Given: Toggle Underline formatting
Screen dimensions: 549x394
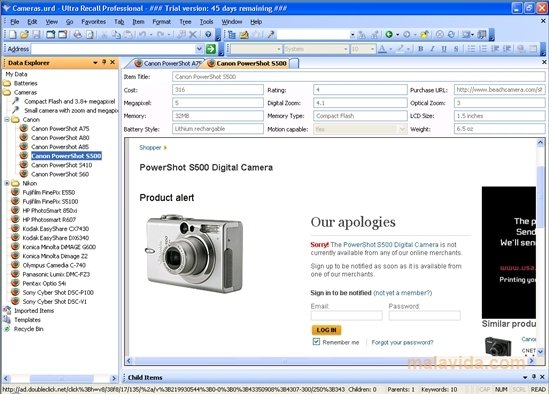Looking at the screenshot, I should [x=444, y=49].
